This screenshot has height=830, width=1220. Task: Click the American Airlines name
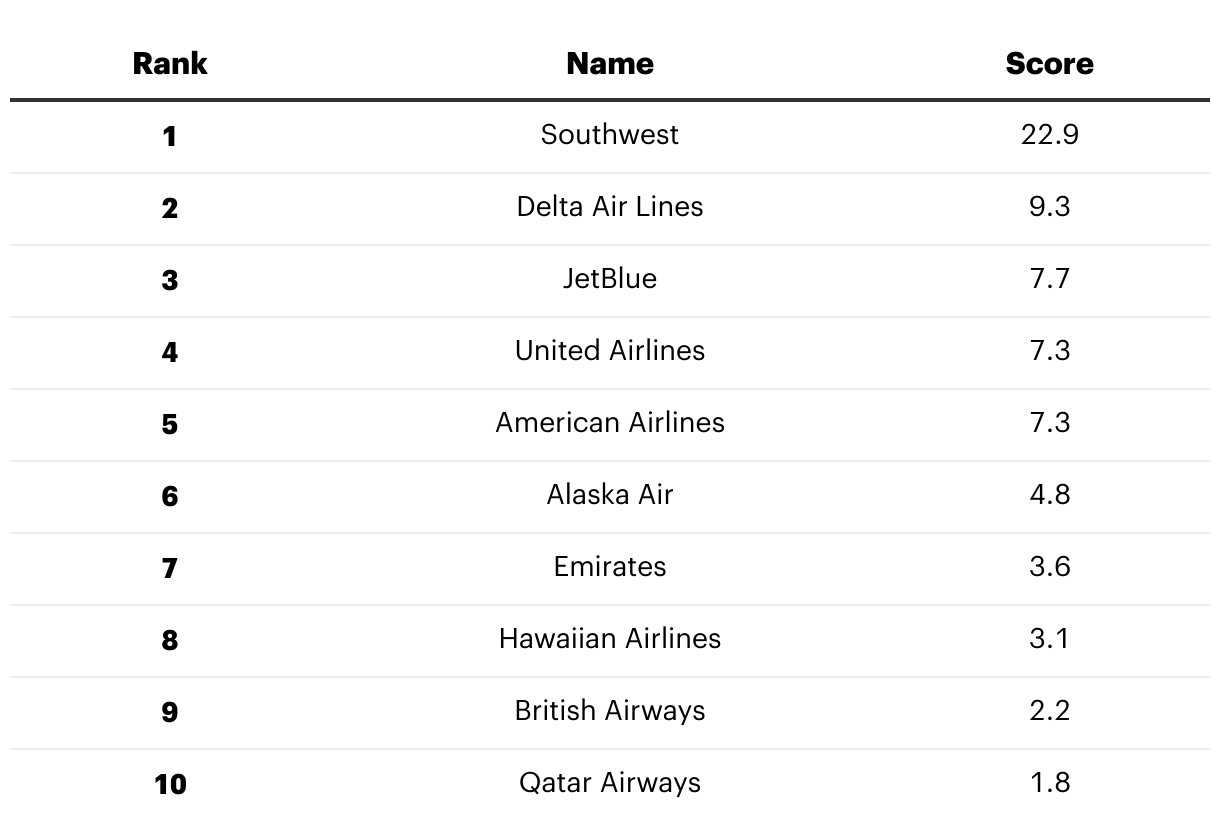click(x=610, y=423)
